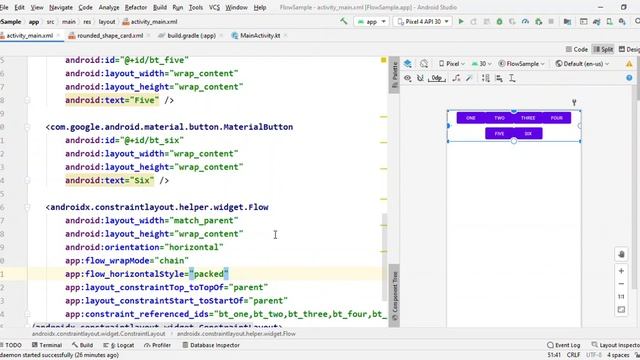Switch editor to Split view mode
The width and height of the screenshot is (640, 360).
(603, 49)
